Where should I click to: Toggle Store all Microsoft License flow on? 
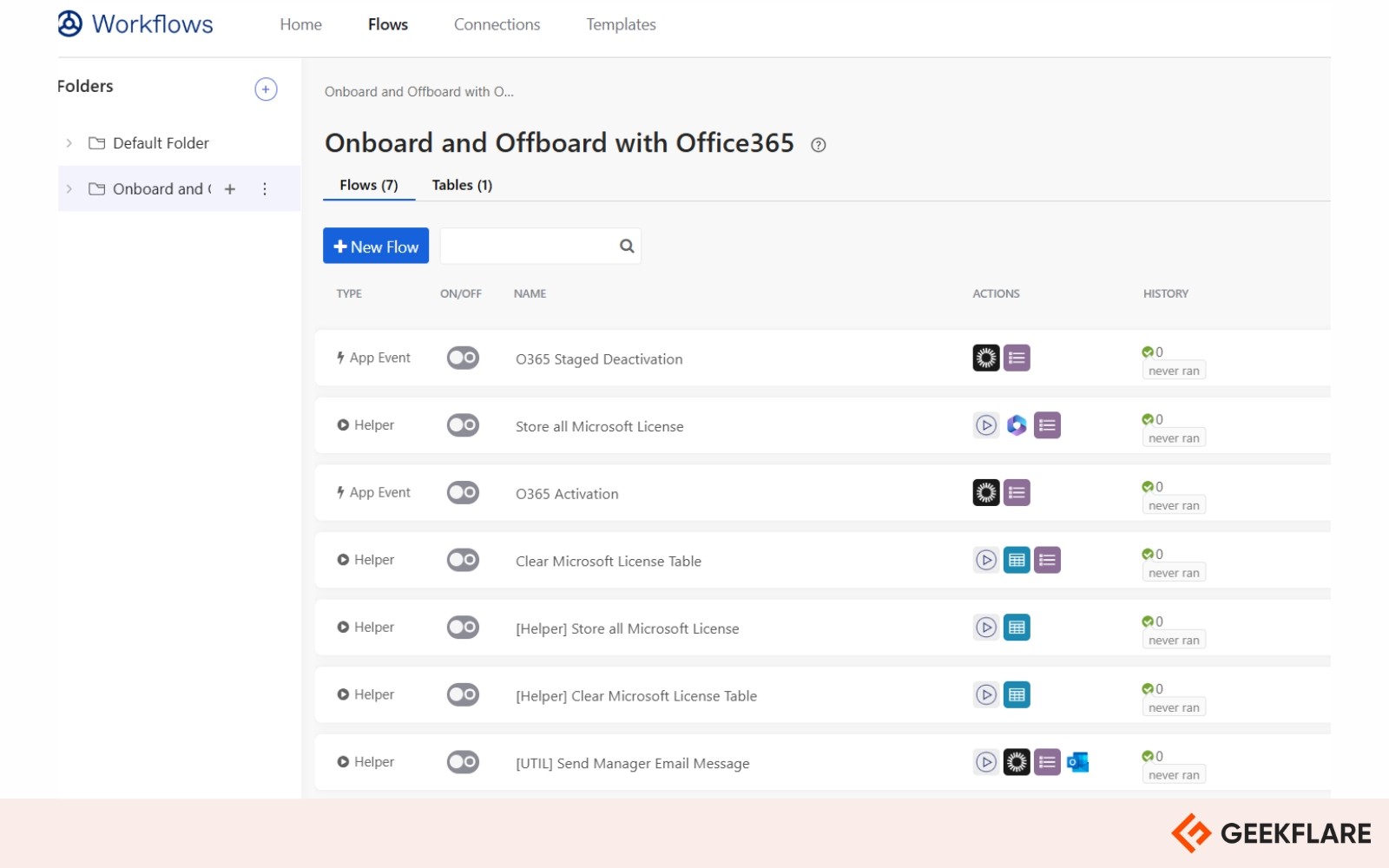click(463, 425)
